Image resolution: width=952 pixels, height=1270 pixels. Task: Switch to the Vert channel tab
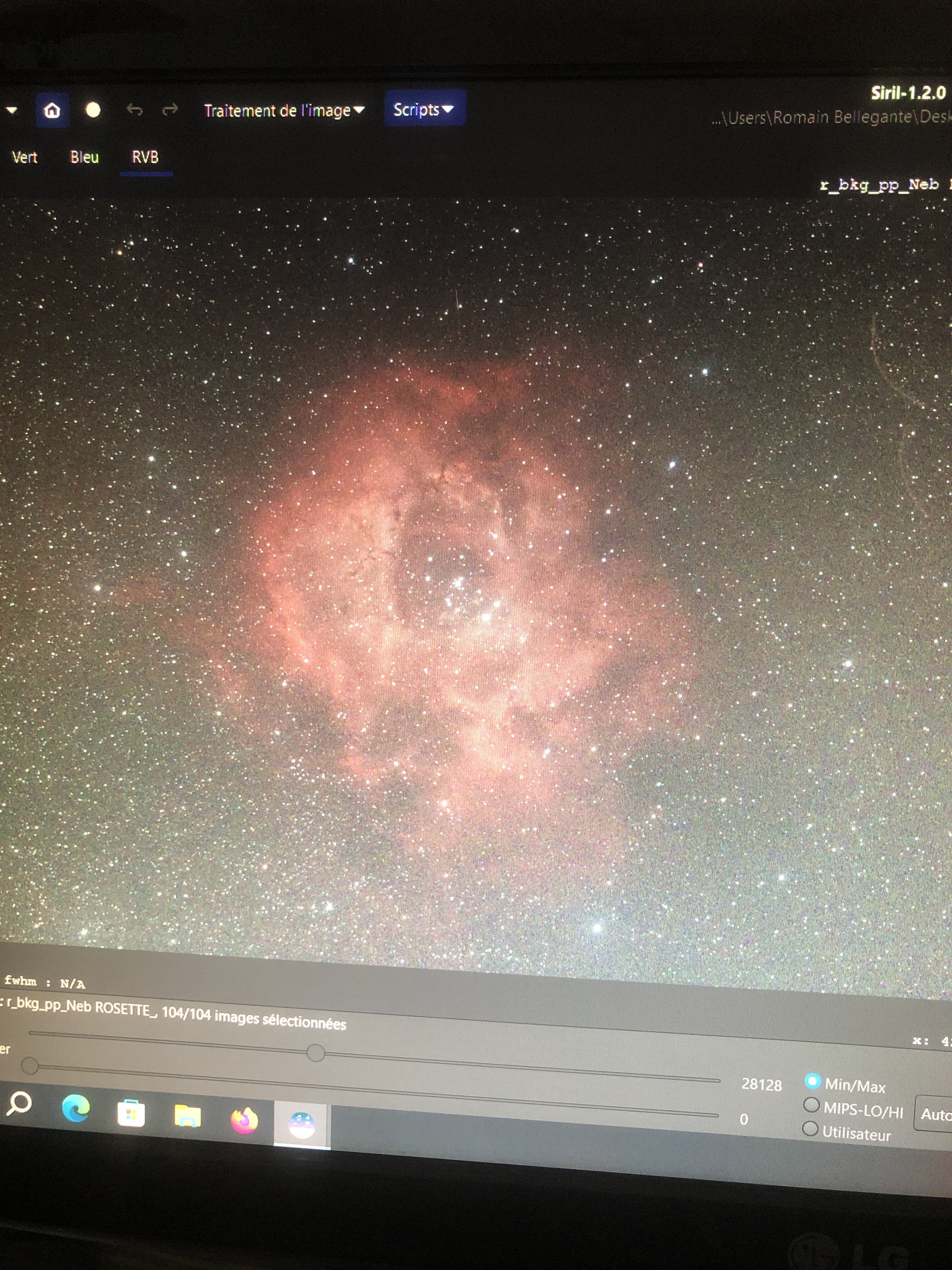[x=25, y=157]
